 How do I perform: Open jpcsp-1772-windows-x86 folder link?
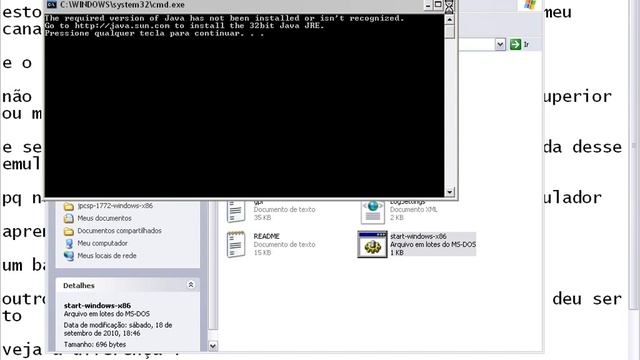(x=115, y=206)
